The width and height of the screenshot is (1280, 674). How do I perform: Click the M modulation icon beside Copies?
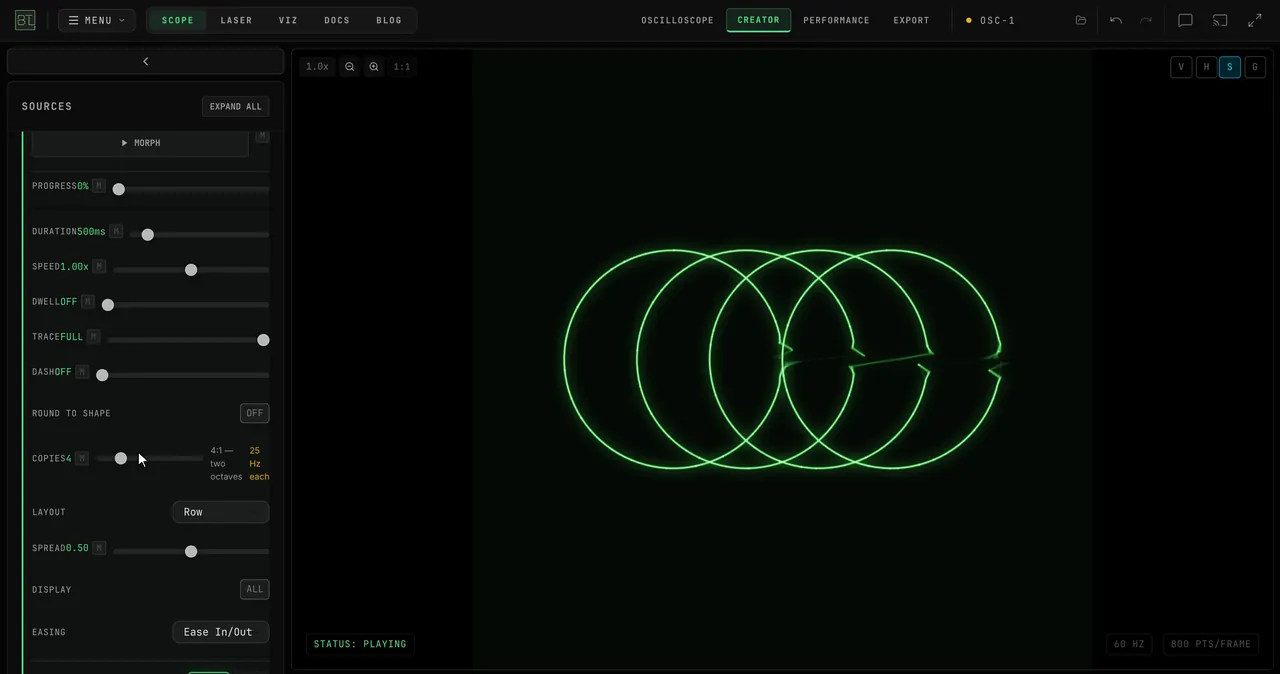coord(82,458)
